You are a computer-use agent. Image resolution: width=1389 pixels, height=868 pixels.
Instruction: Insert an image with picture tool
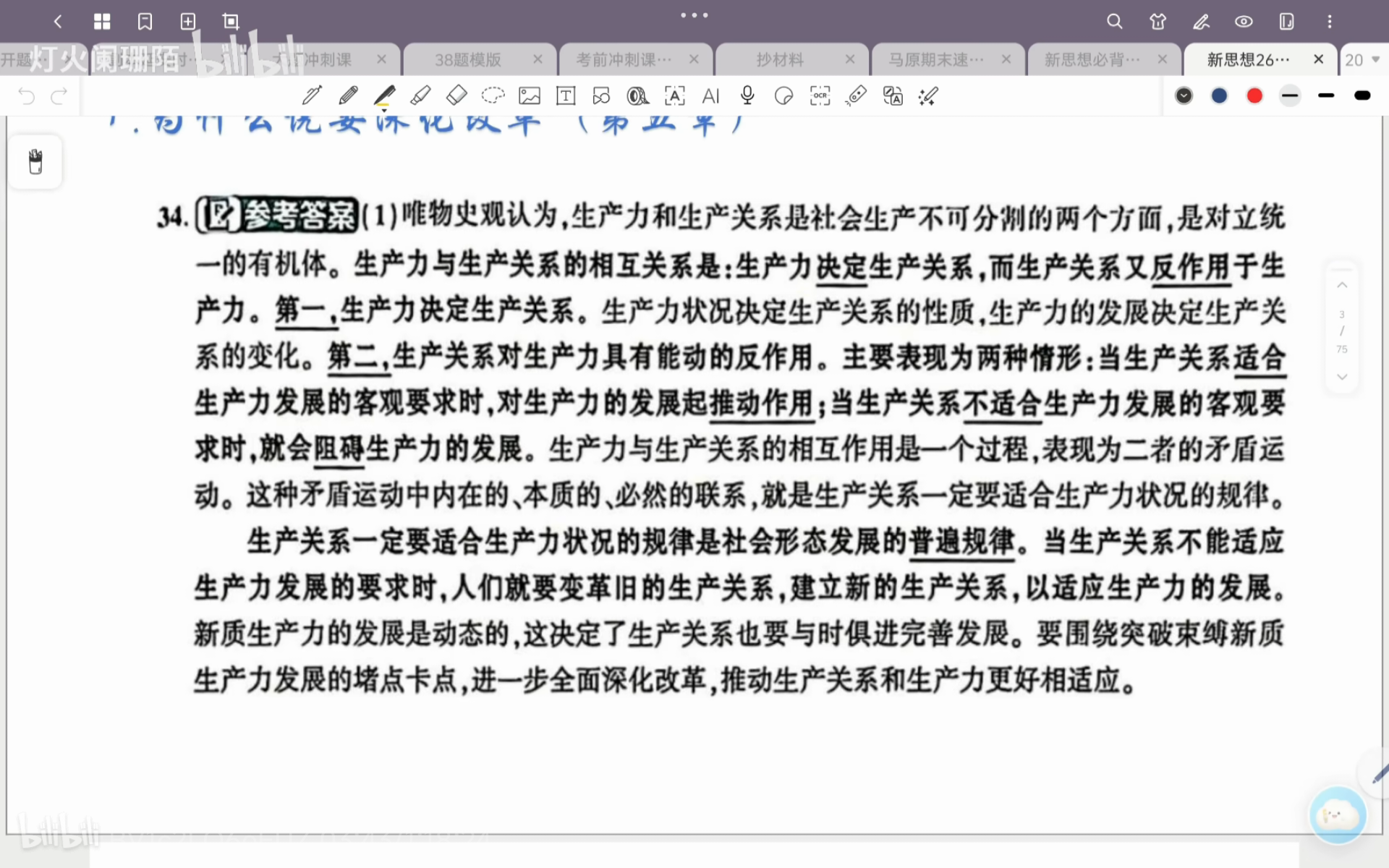pyautogui.click(x=530, y=95)
